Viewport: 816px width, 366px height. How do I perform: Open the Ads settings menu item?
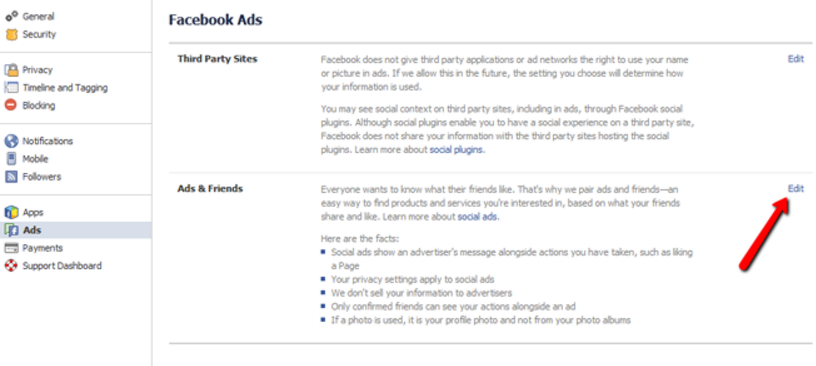click(76, 230)
